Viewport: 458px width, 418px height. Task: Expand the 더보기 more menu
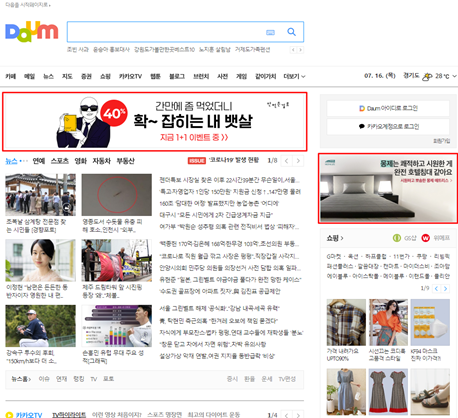pyautogui.click(x=294, y=76)
